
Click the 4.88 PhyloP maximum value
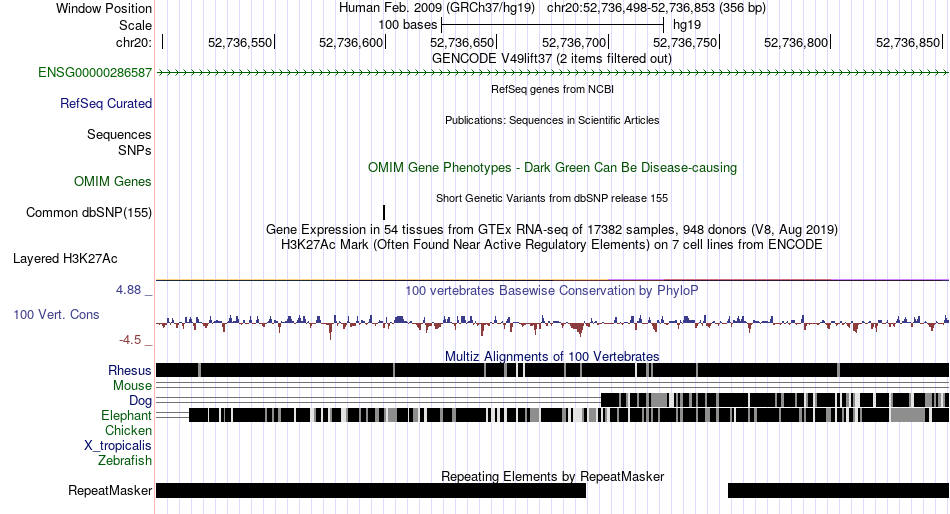(x=128, y=290)
